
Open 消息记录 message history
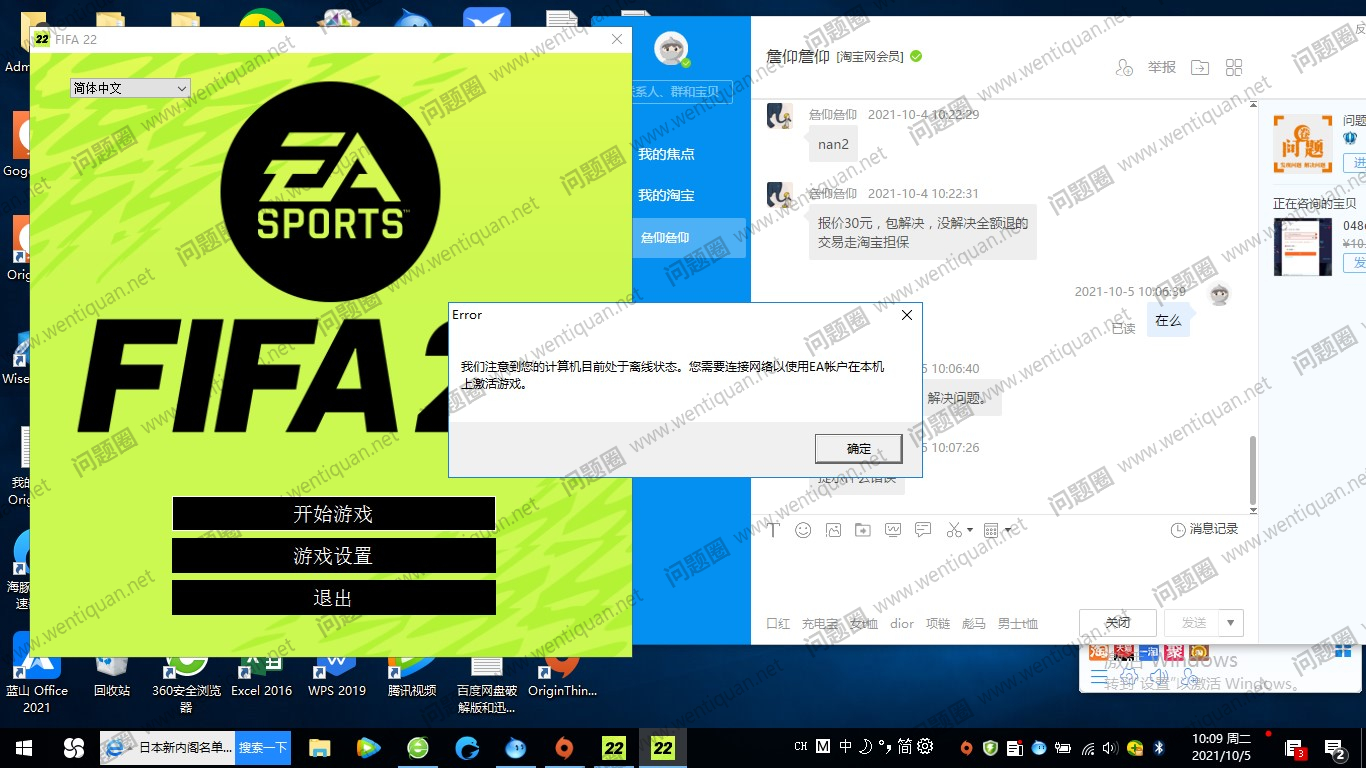coord(1204,529)
